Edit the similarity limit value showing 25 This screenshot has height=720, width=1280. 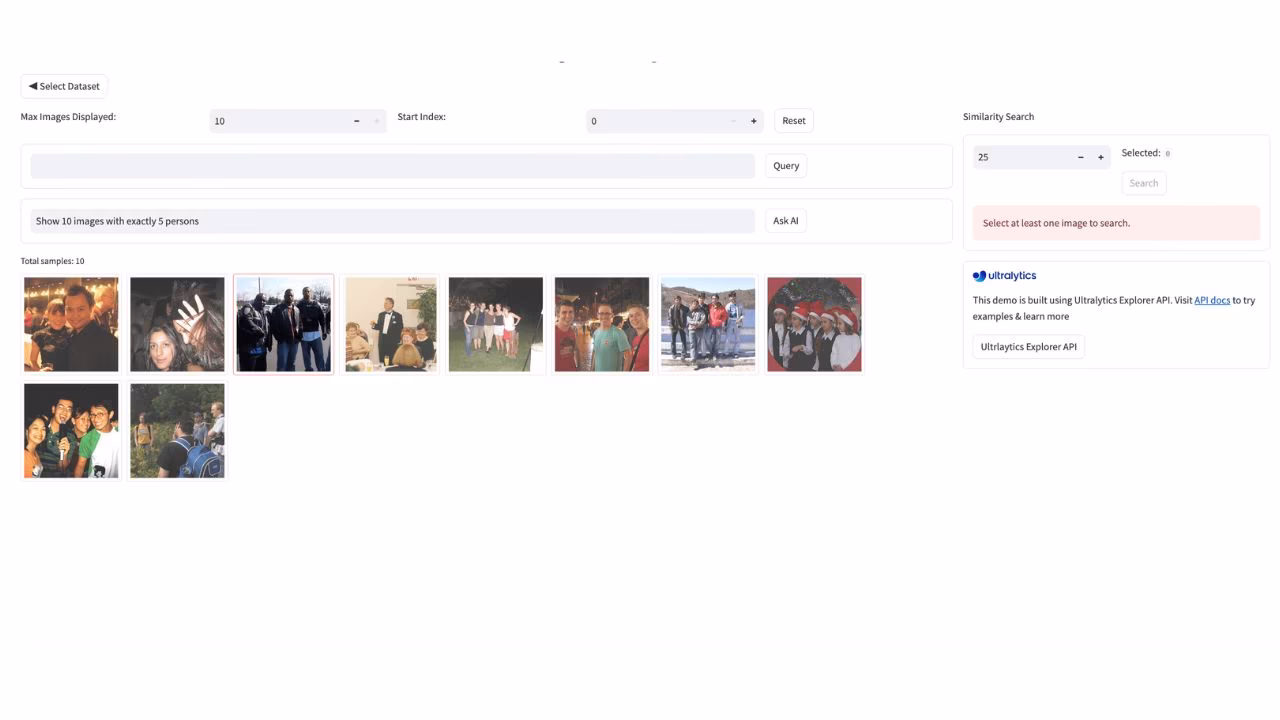point(1020,157)
